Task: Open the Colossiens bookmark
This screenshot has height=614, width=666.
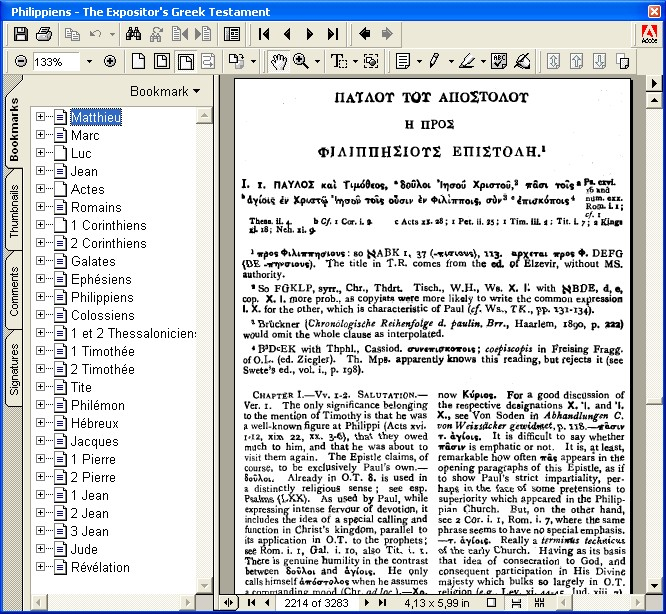Action: tap(103, 315)
